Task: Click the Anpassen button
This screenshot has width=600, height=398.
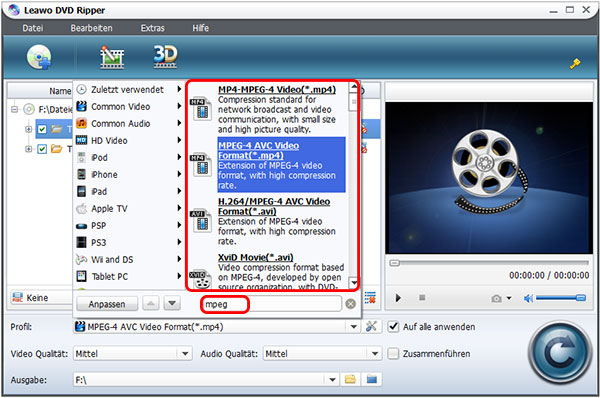Action: pyautogui.click(x=107, y=304)
